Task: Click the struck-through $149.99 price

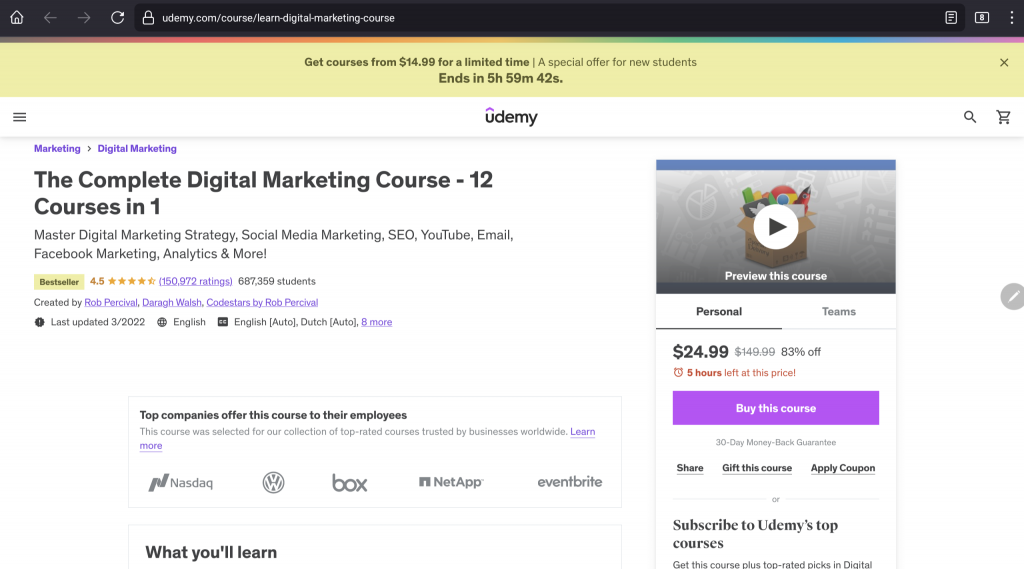Action: [754, 351]
